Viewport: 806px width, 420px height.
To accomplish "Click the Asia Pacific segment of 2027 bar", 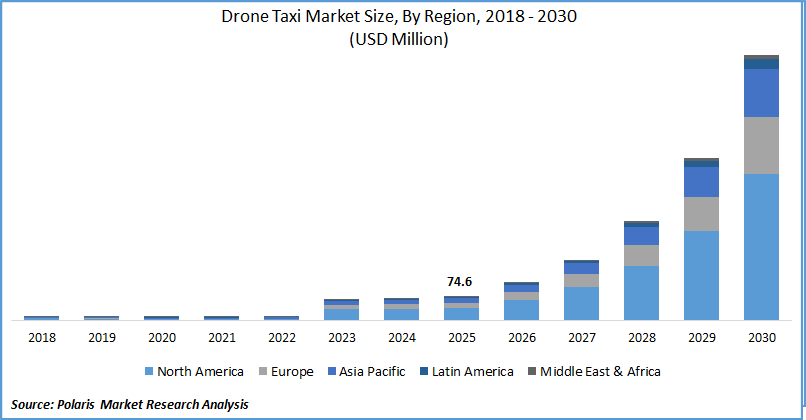I will click(x=581, y=268).
